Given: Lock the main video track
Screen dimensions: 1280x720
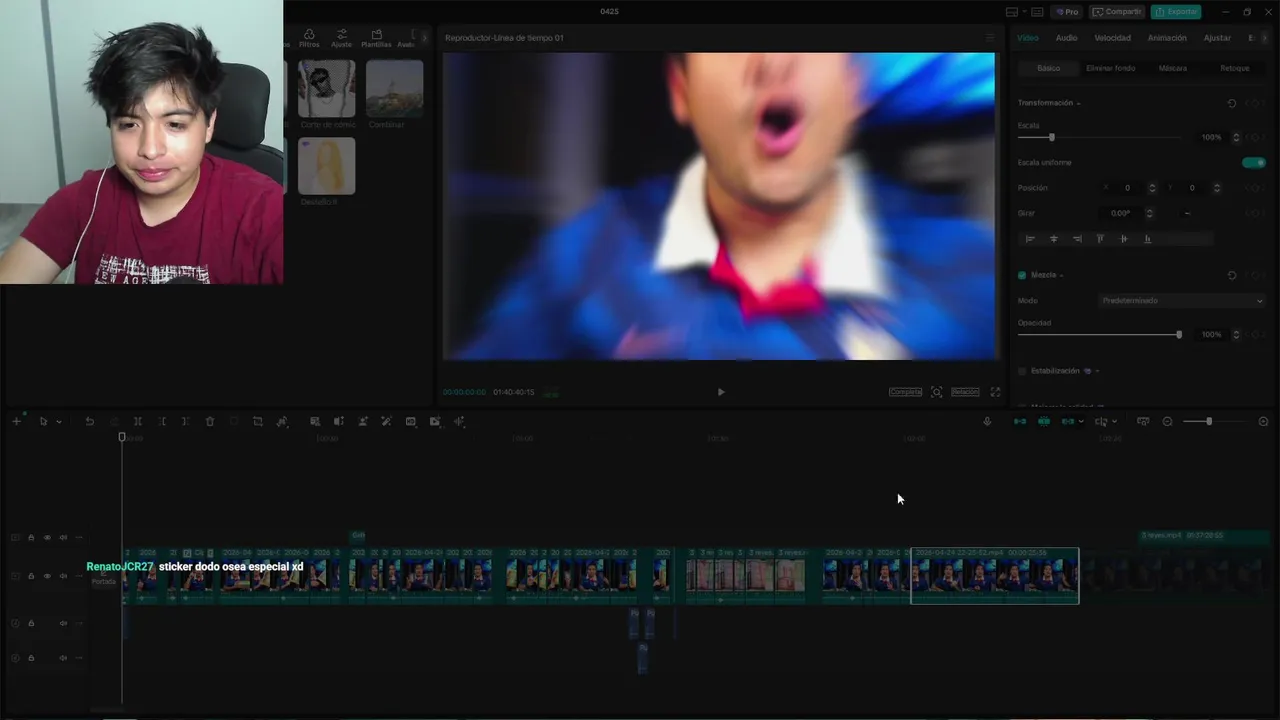Looking at the screenshot, I should point(31,576).
